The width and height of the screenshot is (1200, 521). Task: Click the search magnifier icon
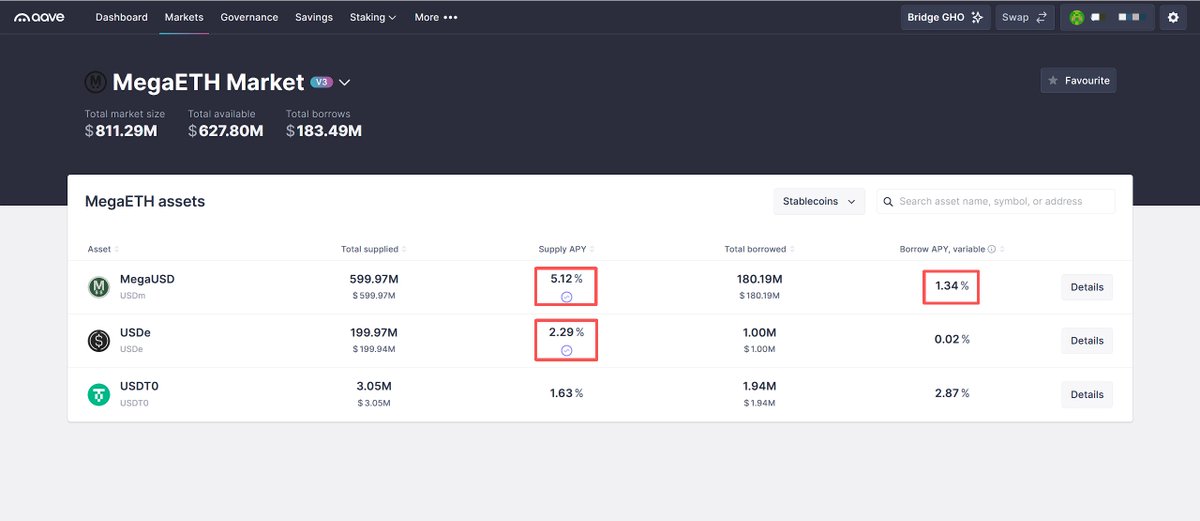point(888,201)
